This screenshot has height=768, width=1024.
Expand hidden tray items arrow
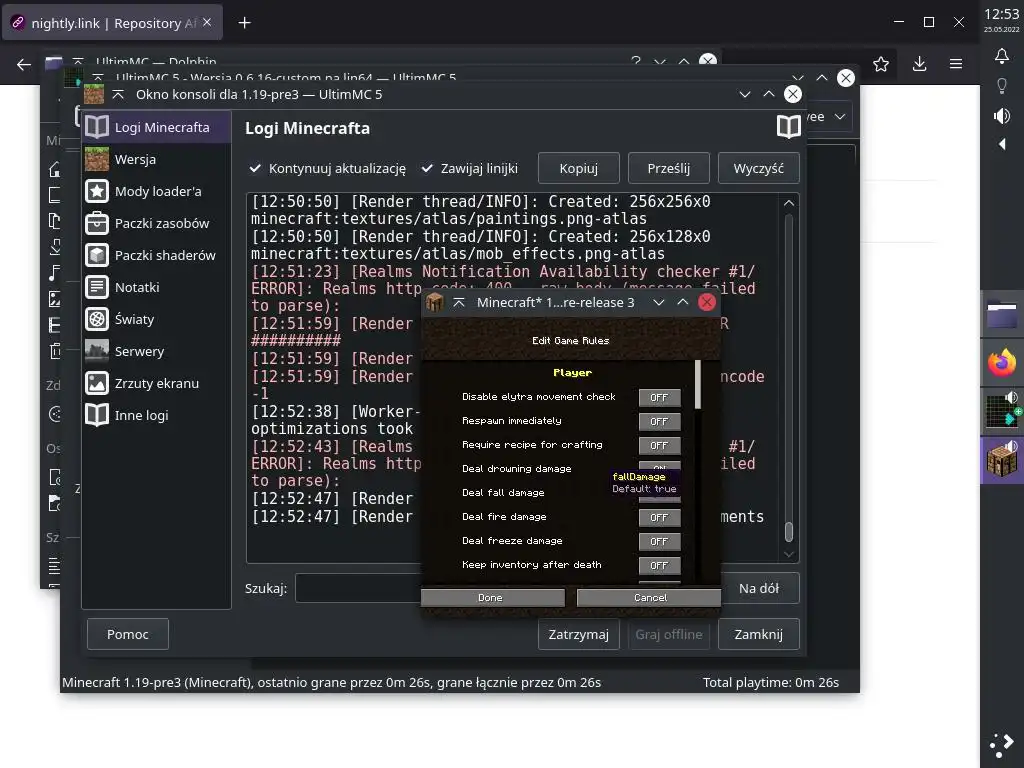[1002, 144]
